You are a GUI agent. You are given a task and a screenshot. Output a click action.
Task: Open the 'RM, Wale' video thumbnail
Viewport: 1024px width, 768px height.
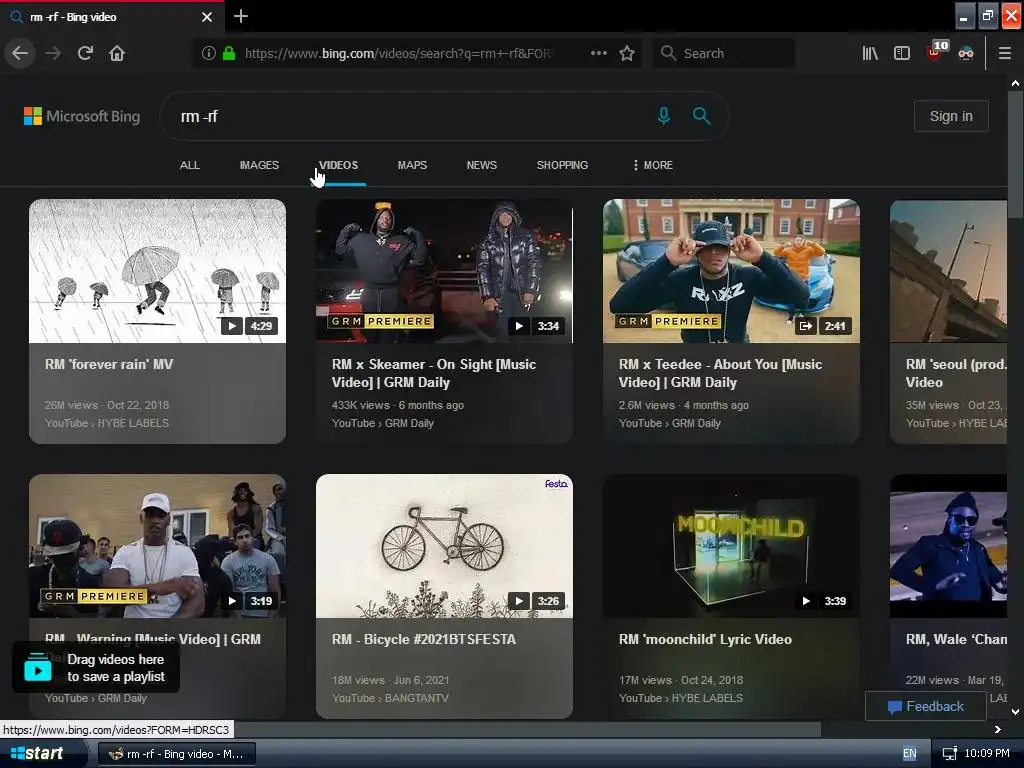(948, 546)
